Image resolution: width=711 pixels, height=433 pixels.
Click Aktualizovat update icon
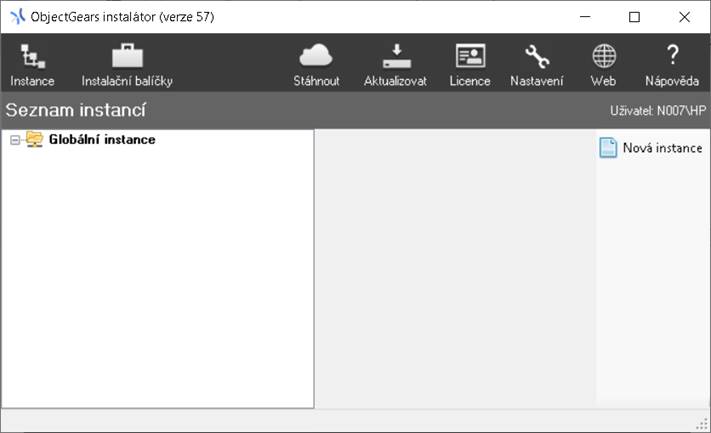[396, 56]
